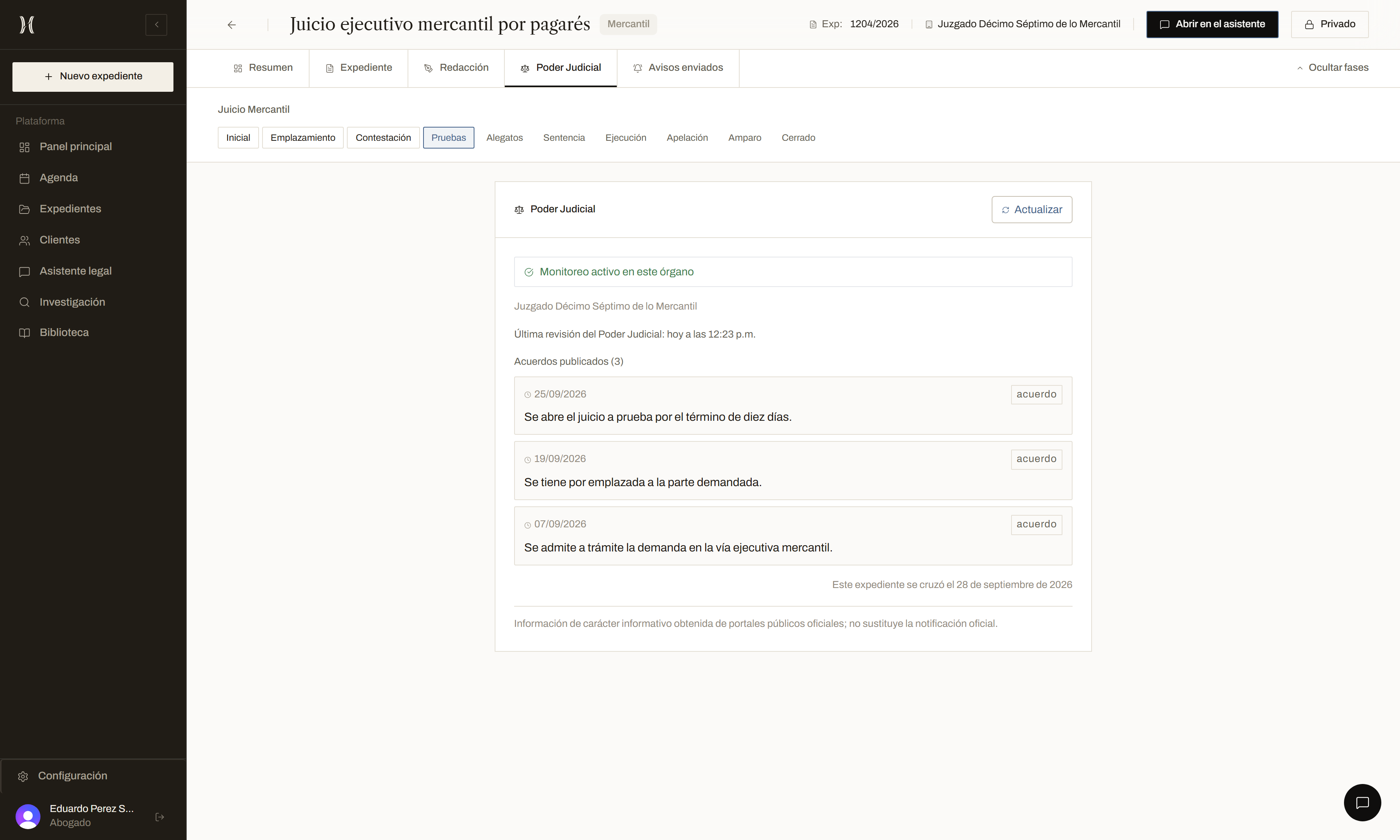The width and height of the screenshot is (1400, 840).
Task: Click the text Se tiene por emplazada
Action: coord(643,482)
